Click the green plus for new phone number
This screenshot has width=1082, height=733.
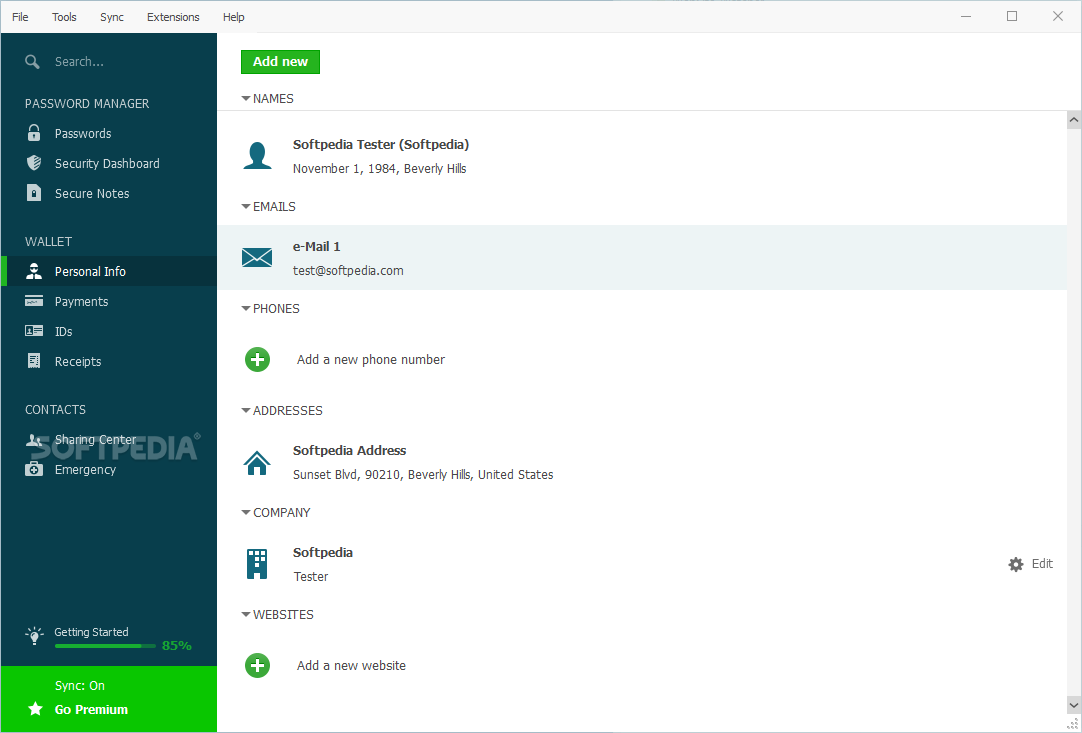[257, 360]
